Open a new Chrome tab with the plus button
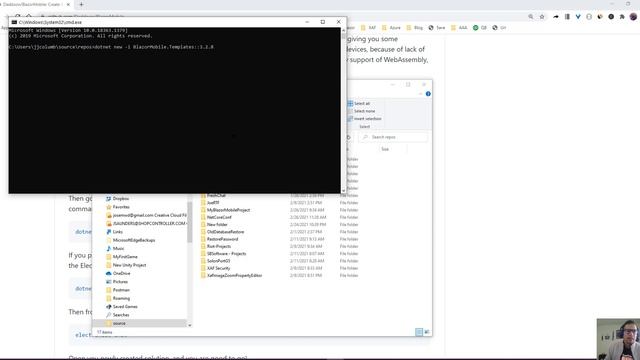Viewport: 640px width, 360px height. pyautogui.click(x=81, y=4)
